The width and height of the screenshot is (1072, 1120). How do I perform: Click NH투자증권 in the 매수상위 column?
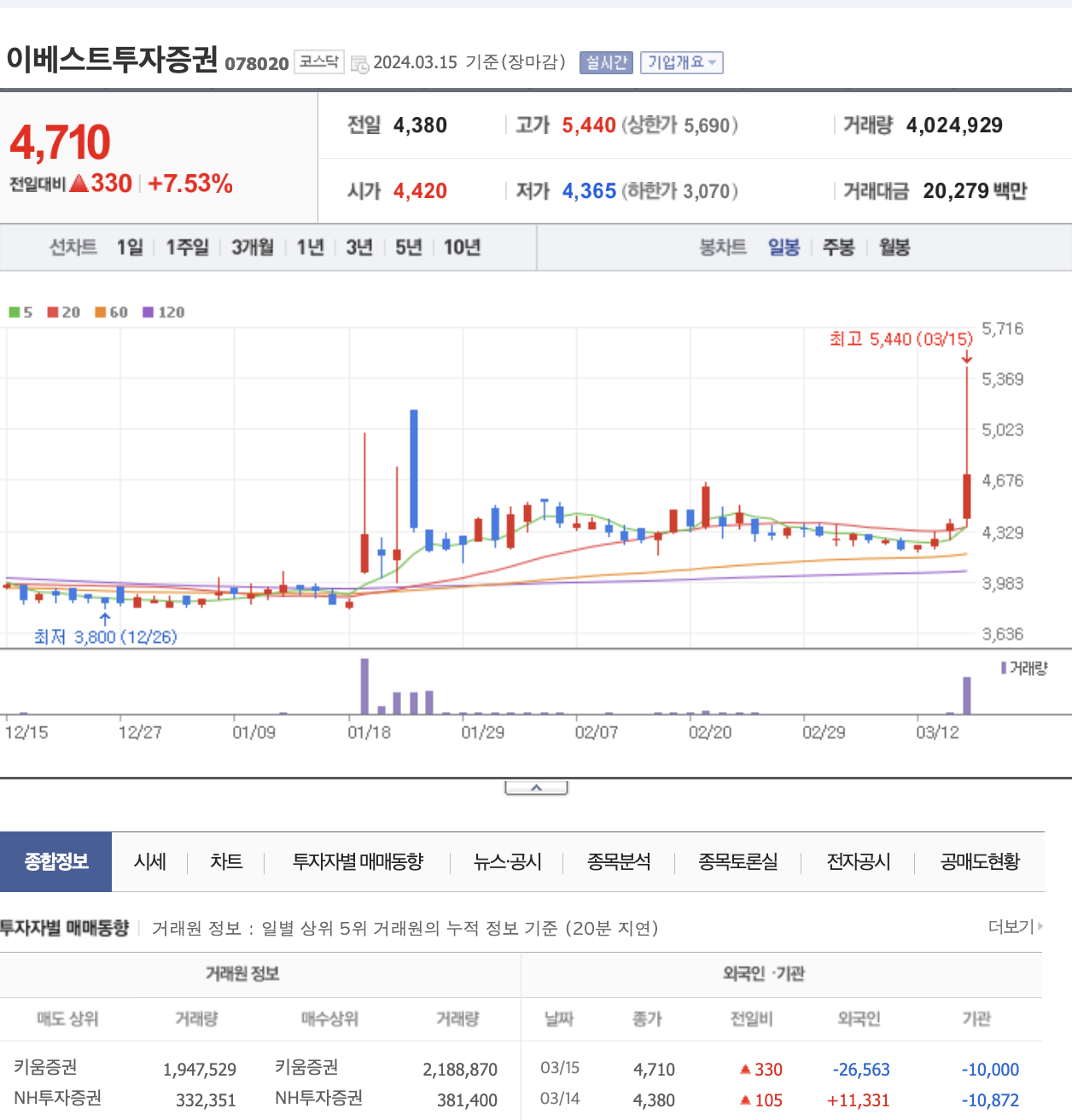(x=318, y=1098)
